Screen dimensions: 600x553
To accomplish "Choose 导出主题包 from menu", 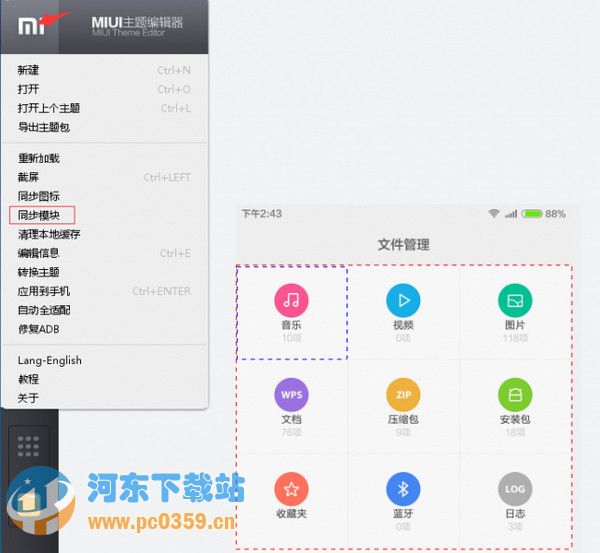I will pyautogui.click(x=104, y=127).
